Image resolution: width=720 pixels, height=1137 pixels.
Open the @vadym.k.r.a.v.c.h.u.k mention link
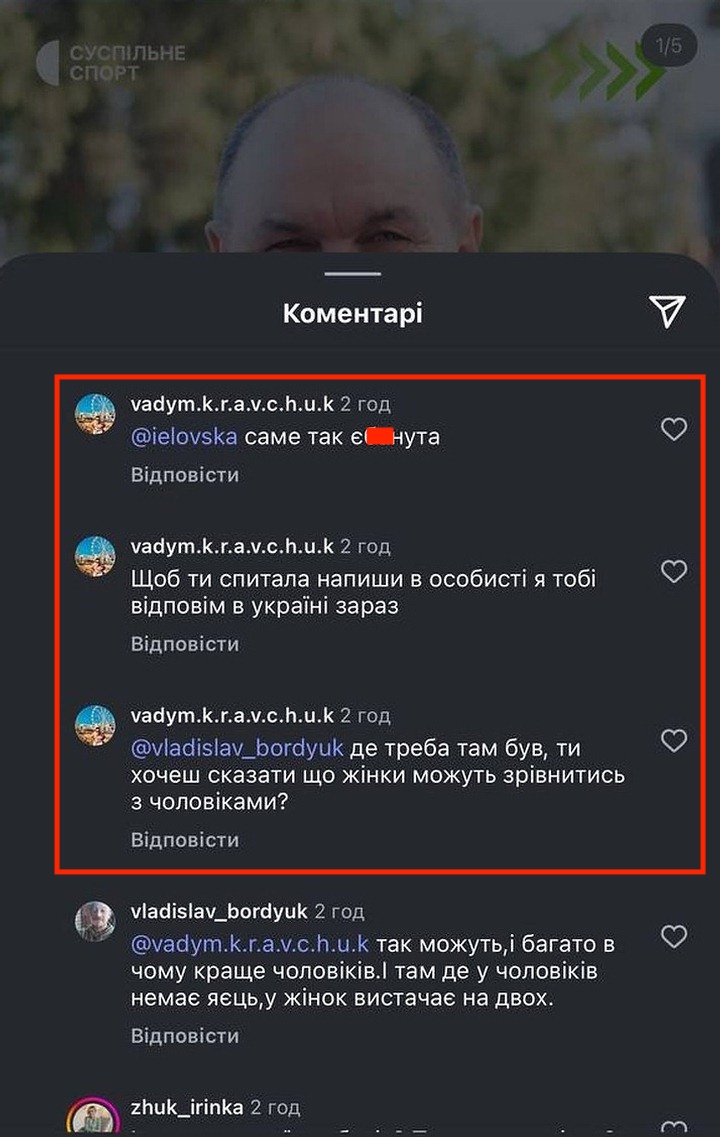249,944
